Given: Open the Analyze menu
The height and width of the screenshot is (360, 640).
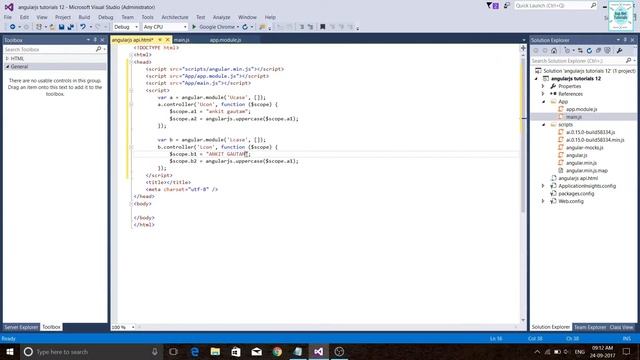Looking at the screenshot, I should pyautogui.click(x=222, y=17).
